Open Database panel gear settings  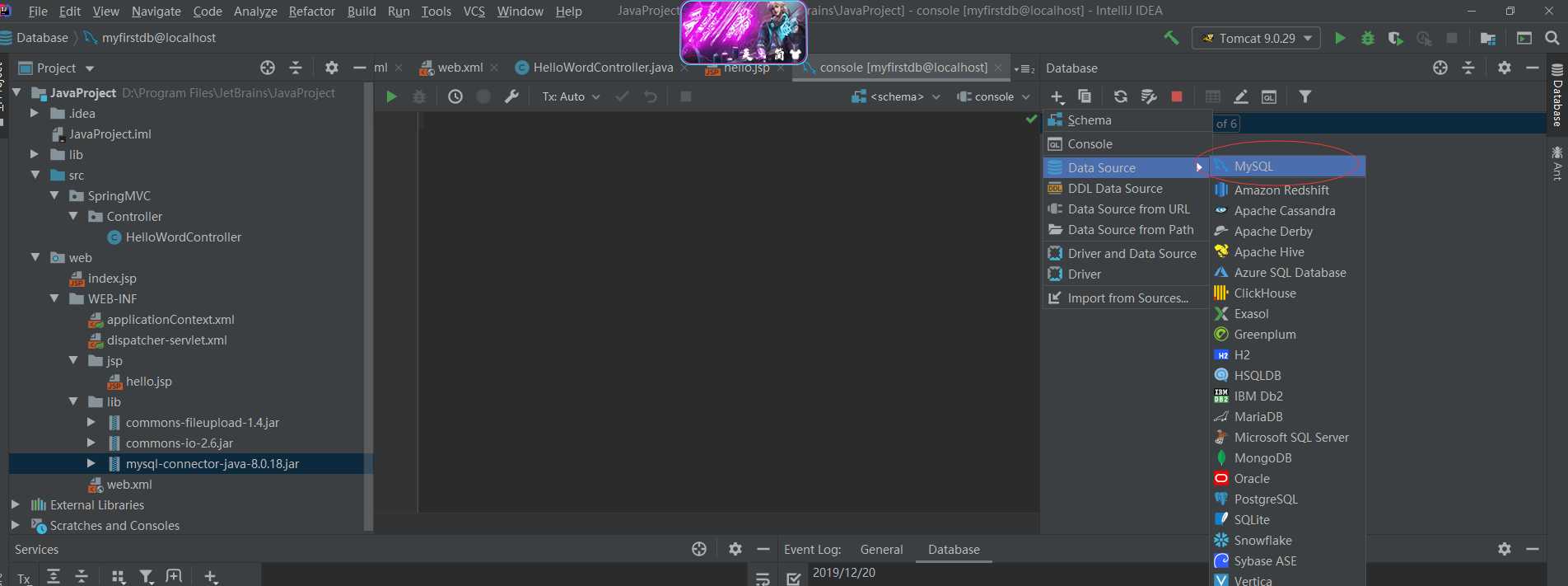pos(1505,68)
